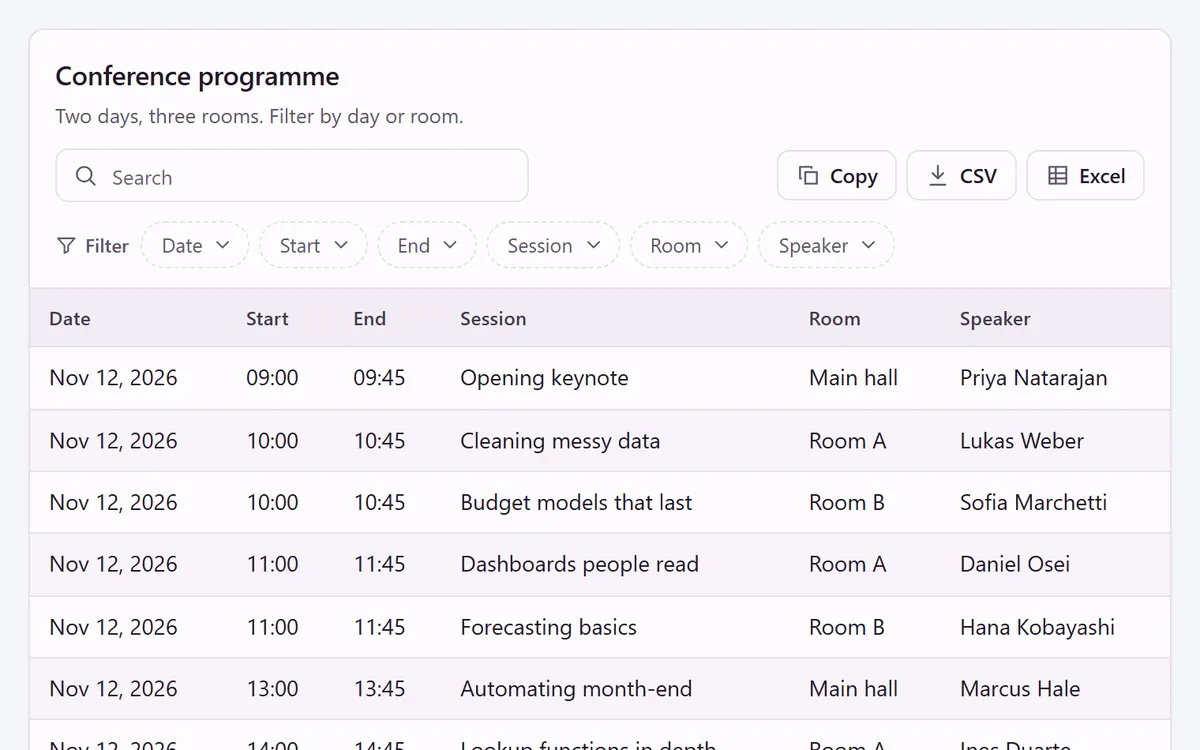Click start time '09:00' of Opening keynote

point(272,378)
